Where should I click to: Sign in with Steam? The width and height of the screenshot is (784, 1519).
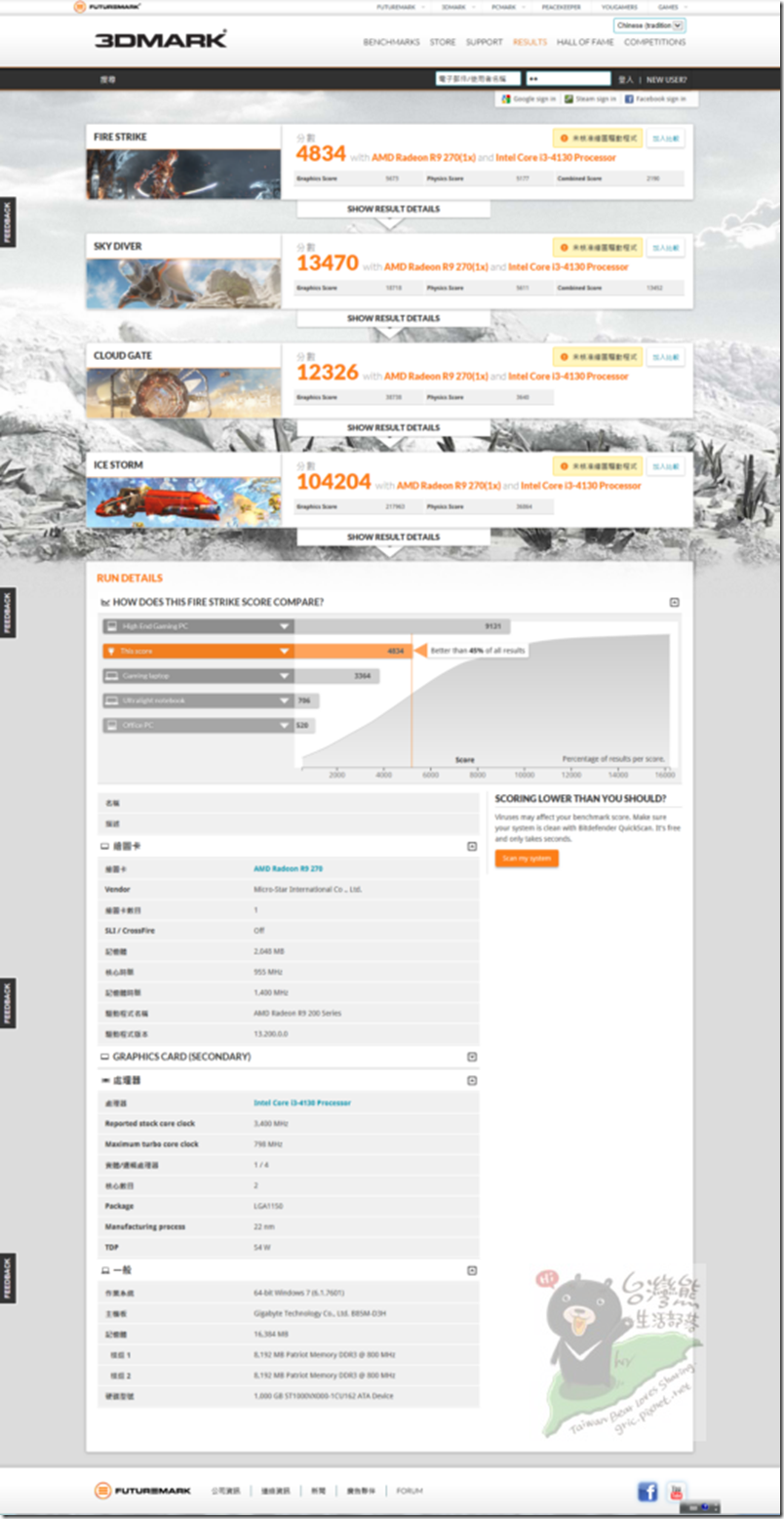click(590, 100)
